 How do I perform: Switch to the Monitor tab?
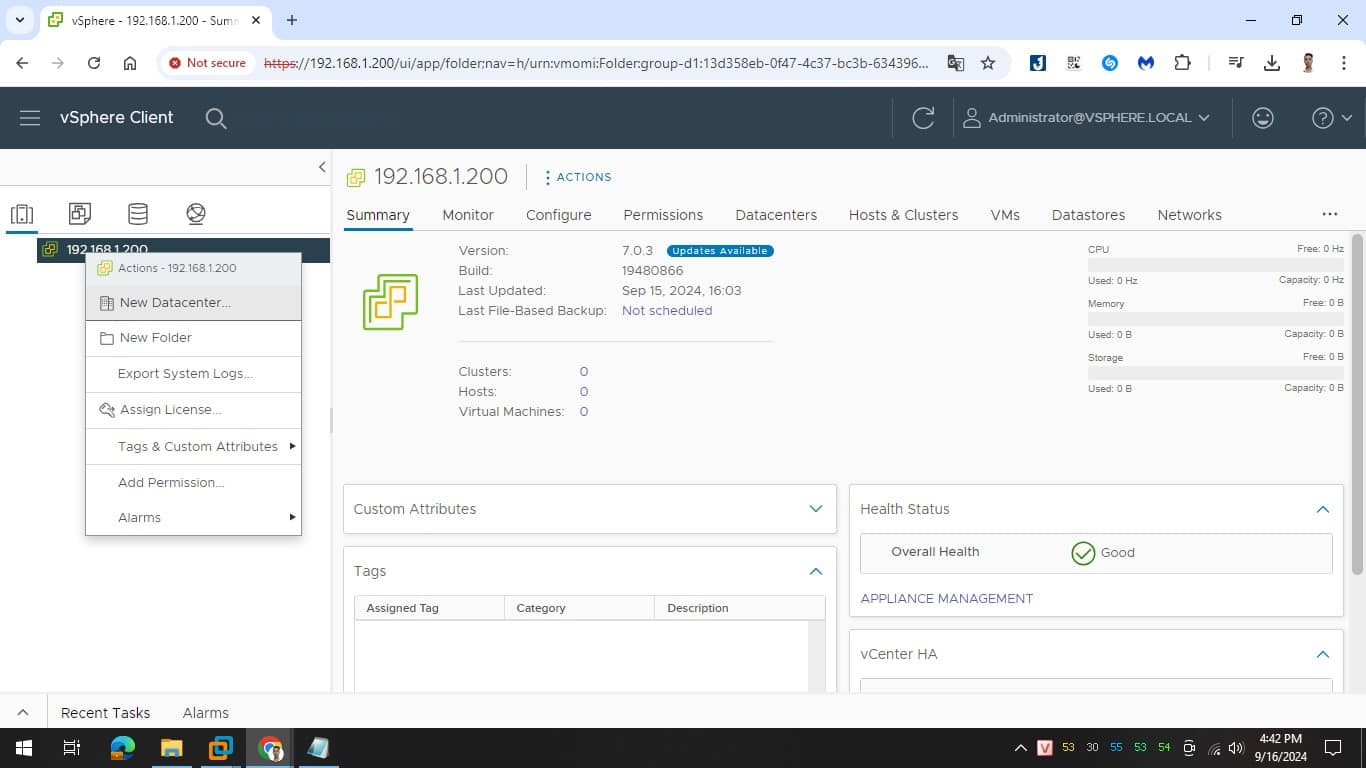tap(468, 215)
